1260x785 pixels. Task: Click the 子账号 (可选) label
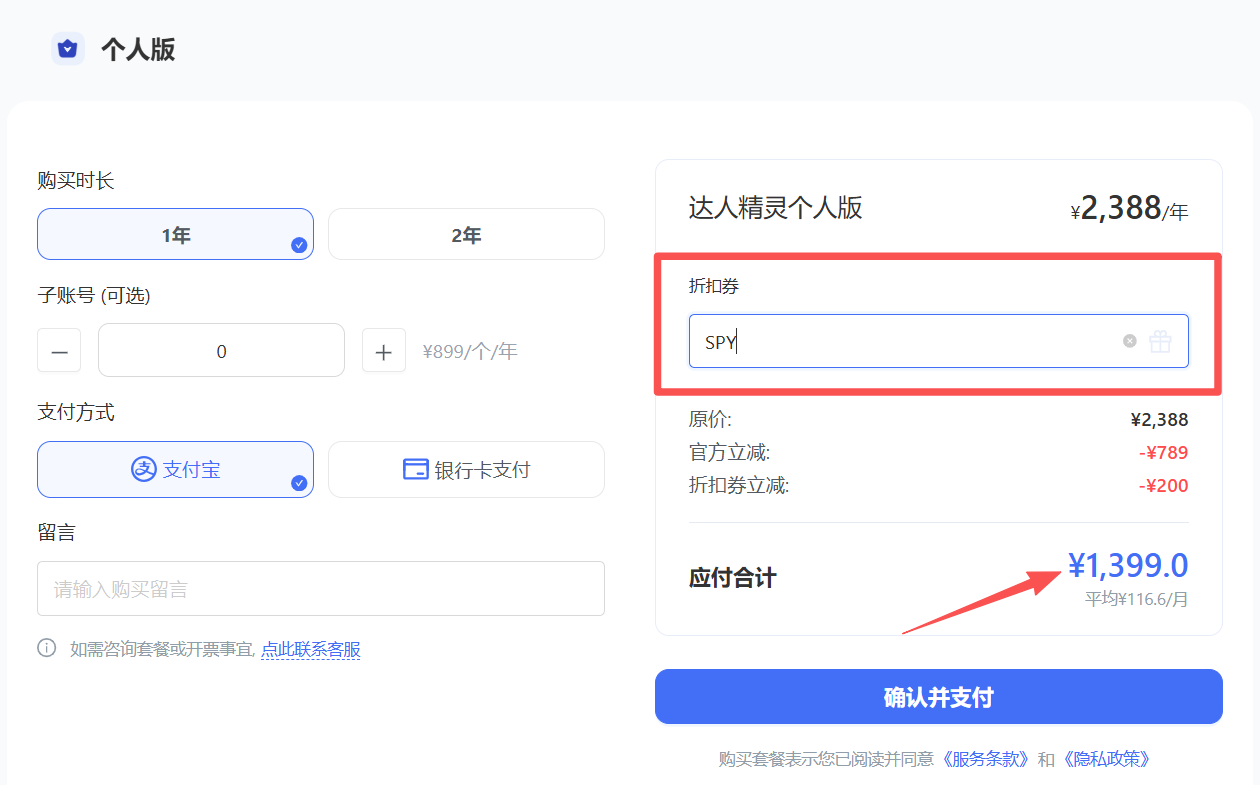[94, 295]
